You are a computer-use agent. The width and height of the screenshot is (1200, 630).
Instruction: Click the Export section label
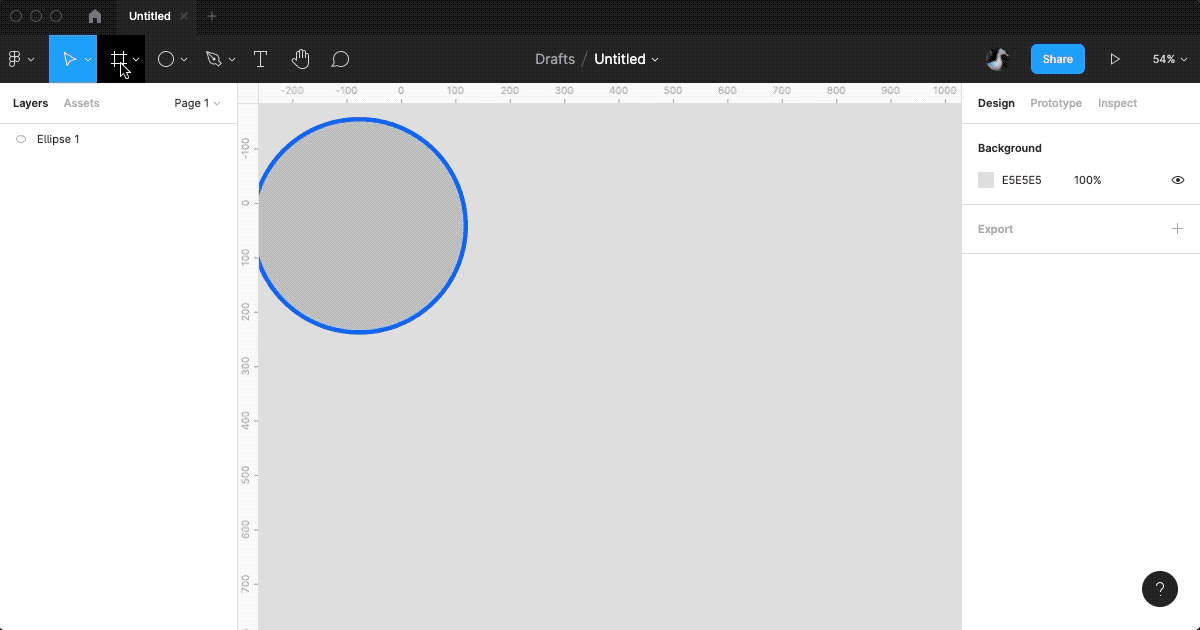995,229
